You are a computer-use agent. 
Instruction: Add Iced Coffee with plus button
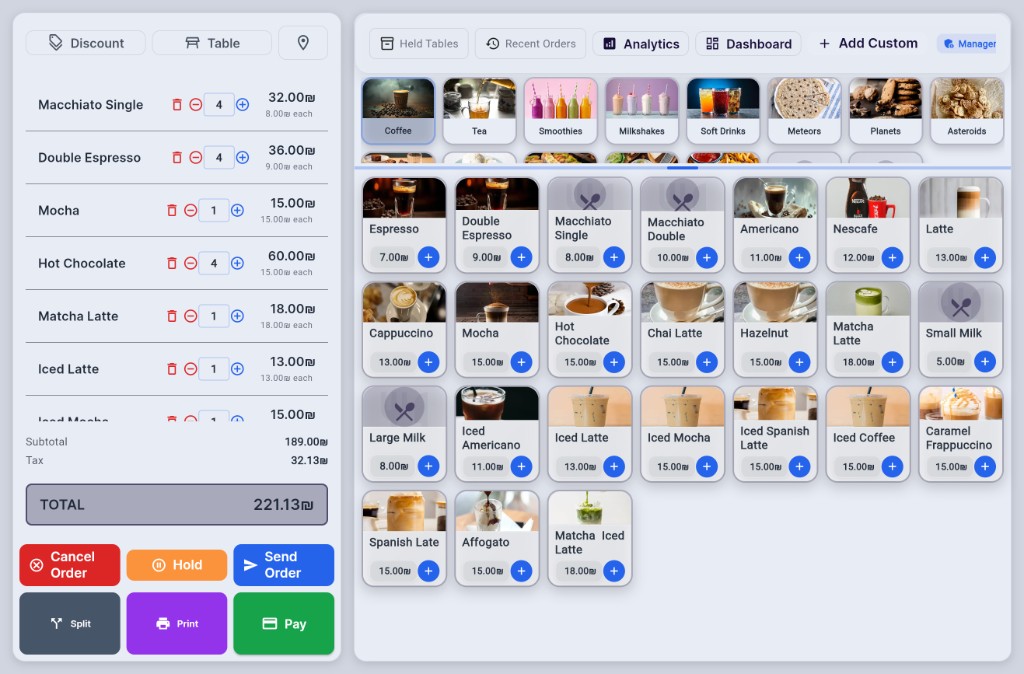(x=892, y=466)
